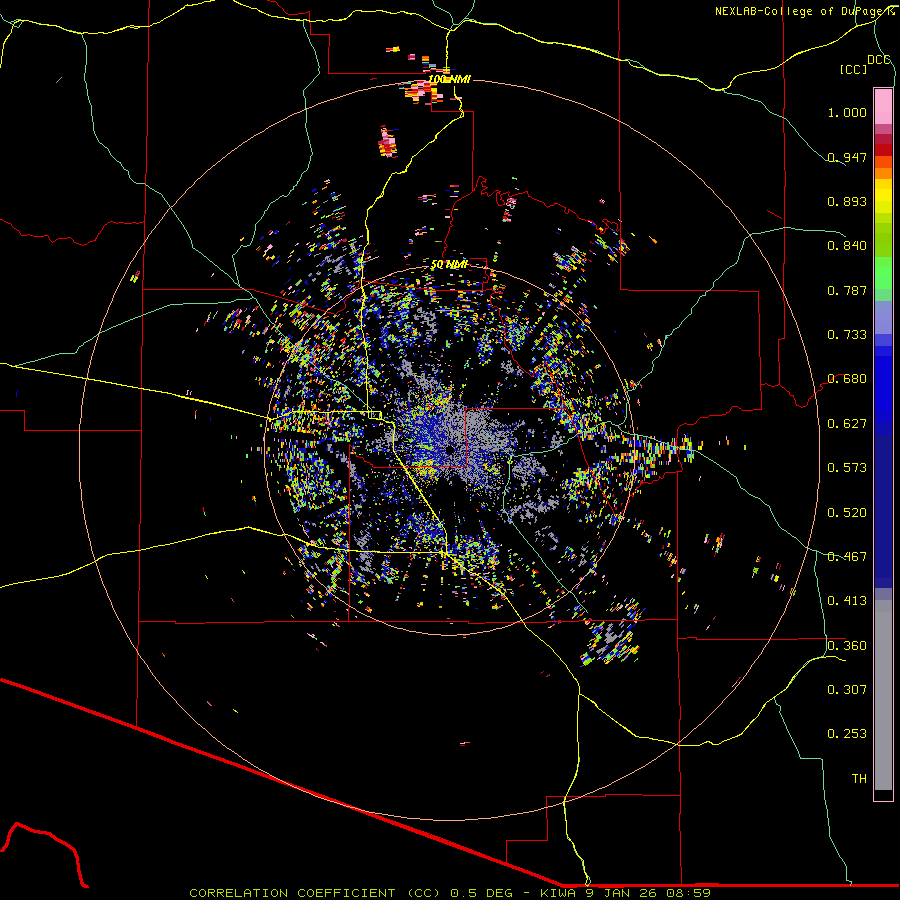Click the 0.573 color scale value
The height and width of the screenshot is (900, 900).
pos(847,467)
